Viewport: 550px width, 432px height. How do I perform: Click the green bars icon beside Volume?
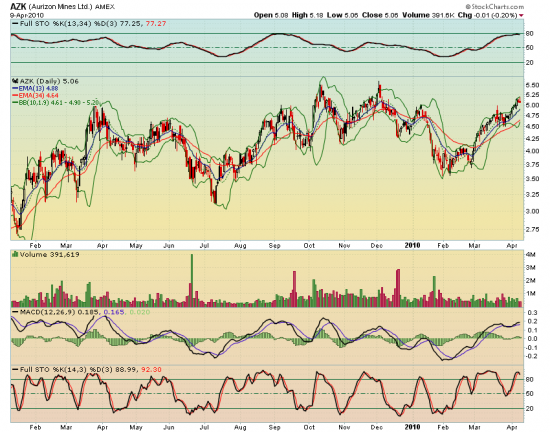(15, 254)
